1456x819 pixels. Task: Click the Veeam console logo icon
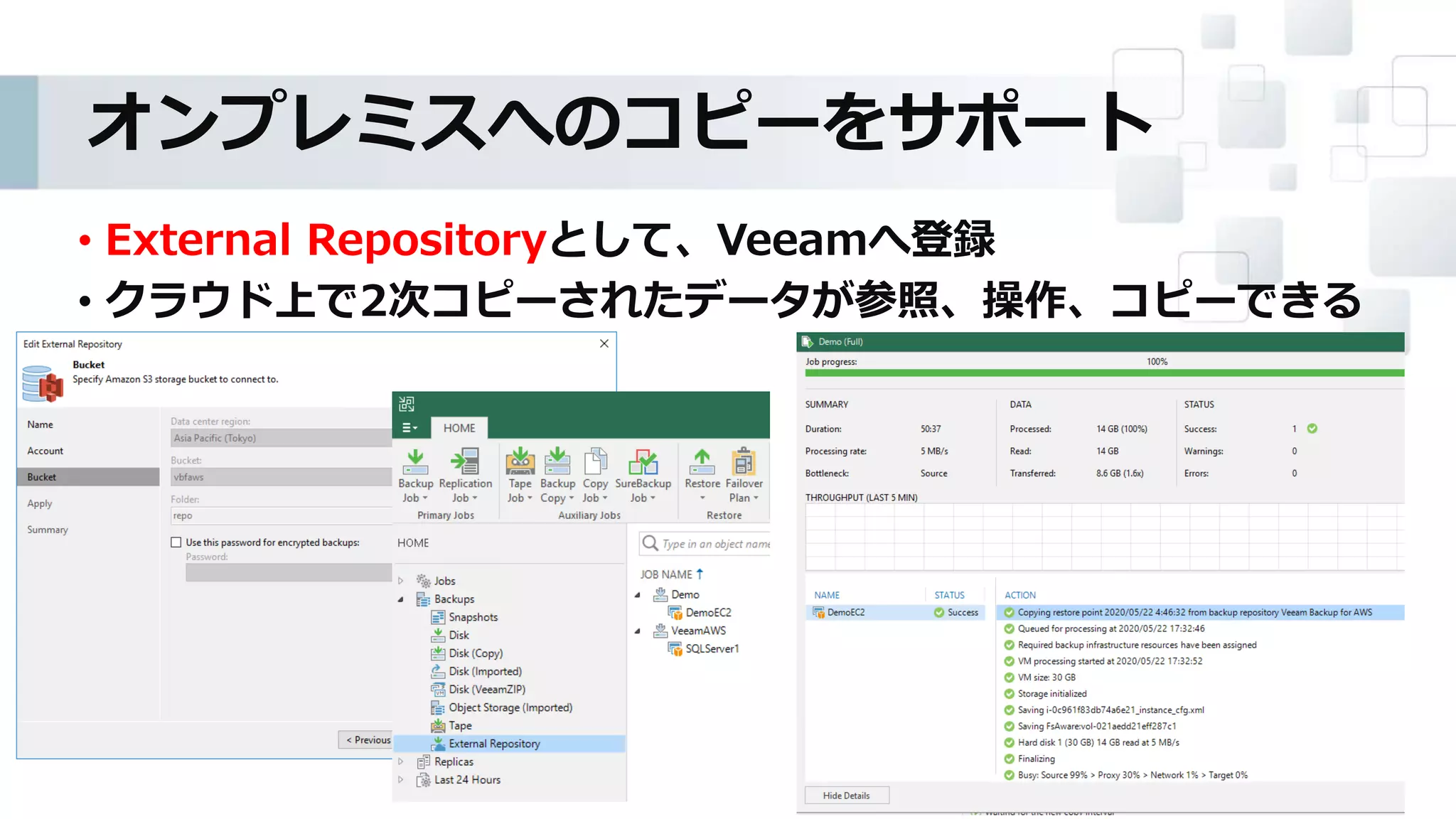[x=407, y=404]
